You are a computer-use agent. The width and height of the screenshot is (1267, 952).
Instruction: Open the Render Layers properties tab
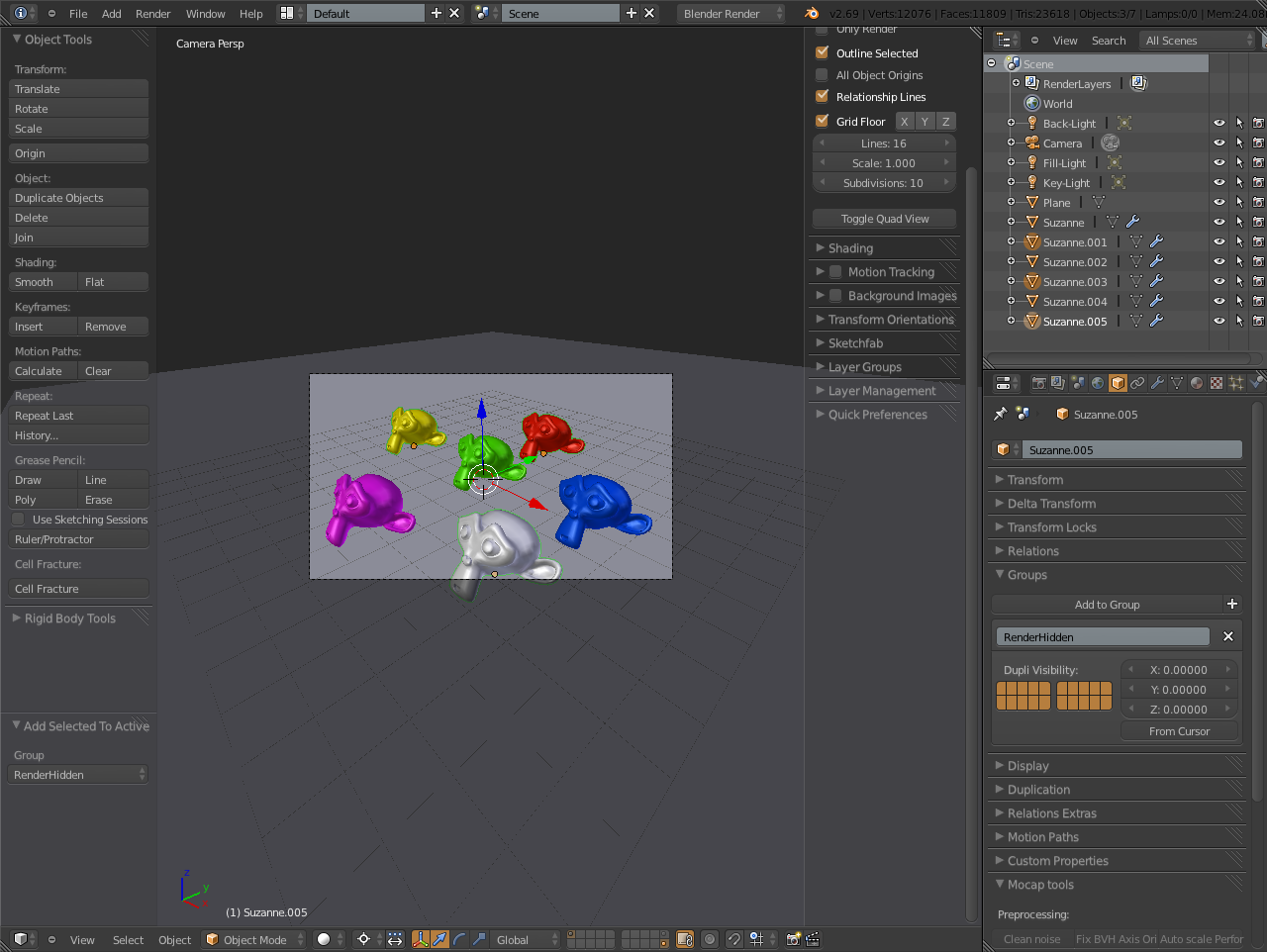point(1058,383)
